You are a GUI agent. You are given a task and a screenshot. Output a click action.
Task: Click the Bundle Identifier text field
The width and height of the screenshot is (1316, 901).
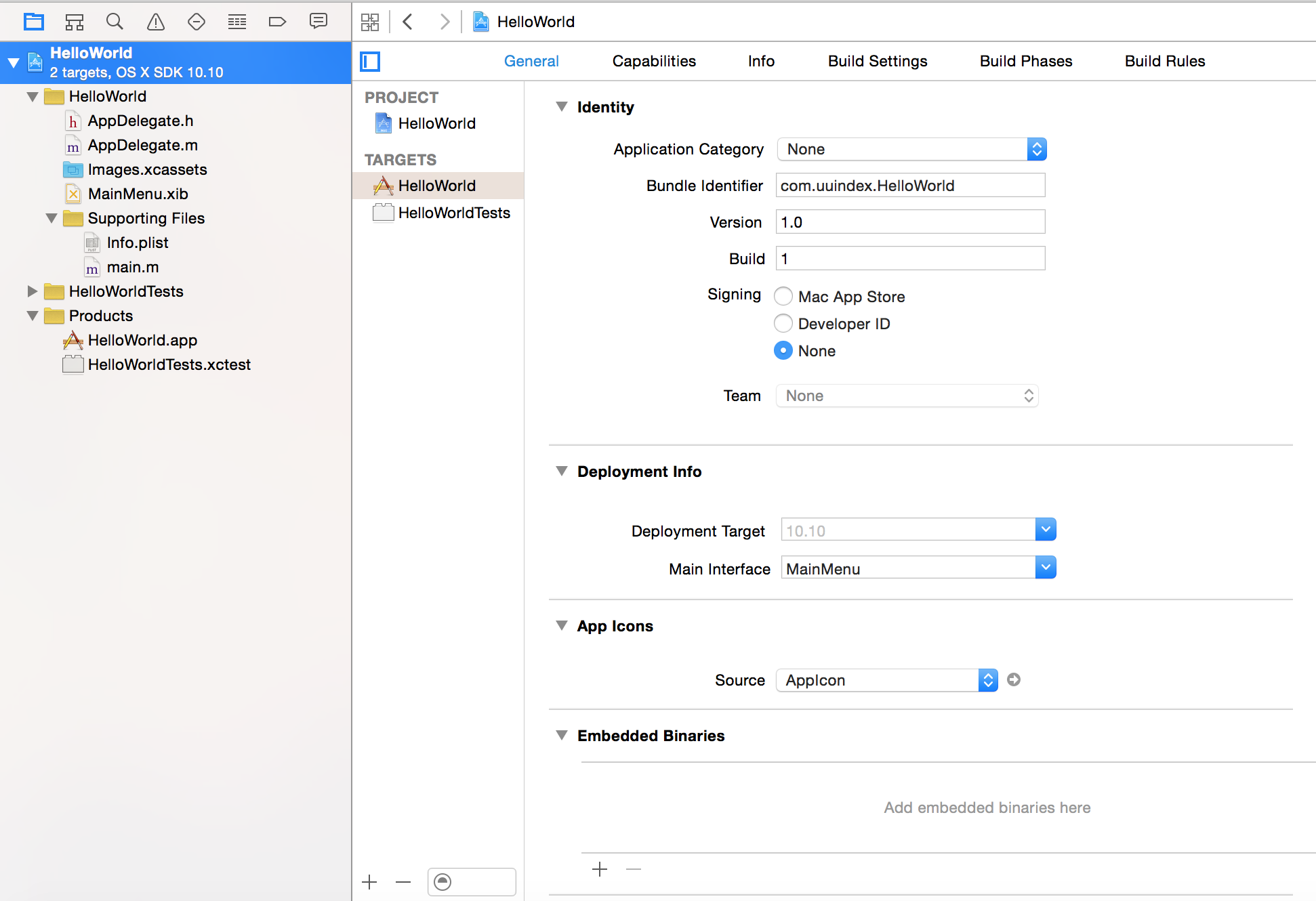click(909, 185)
